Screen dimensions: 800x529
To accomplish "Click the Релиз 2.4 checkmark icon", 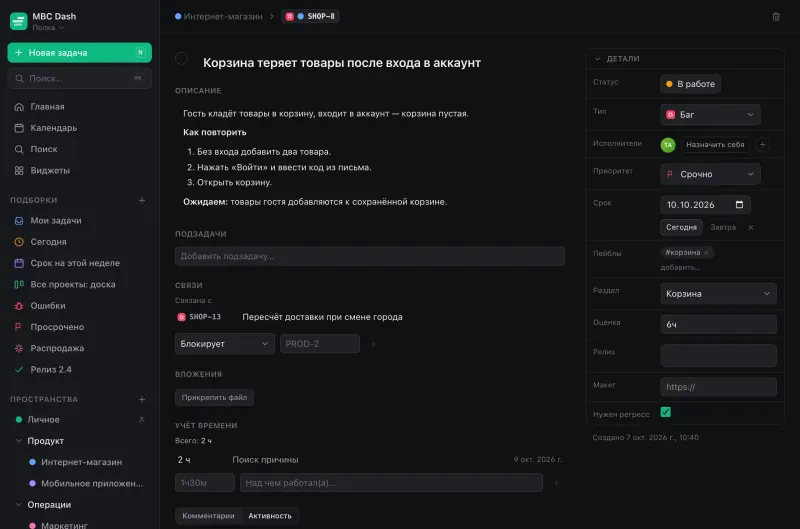I will click(19, 370).
